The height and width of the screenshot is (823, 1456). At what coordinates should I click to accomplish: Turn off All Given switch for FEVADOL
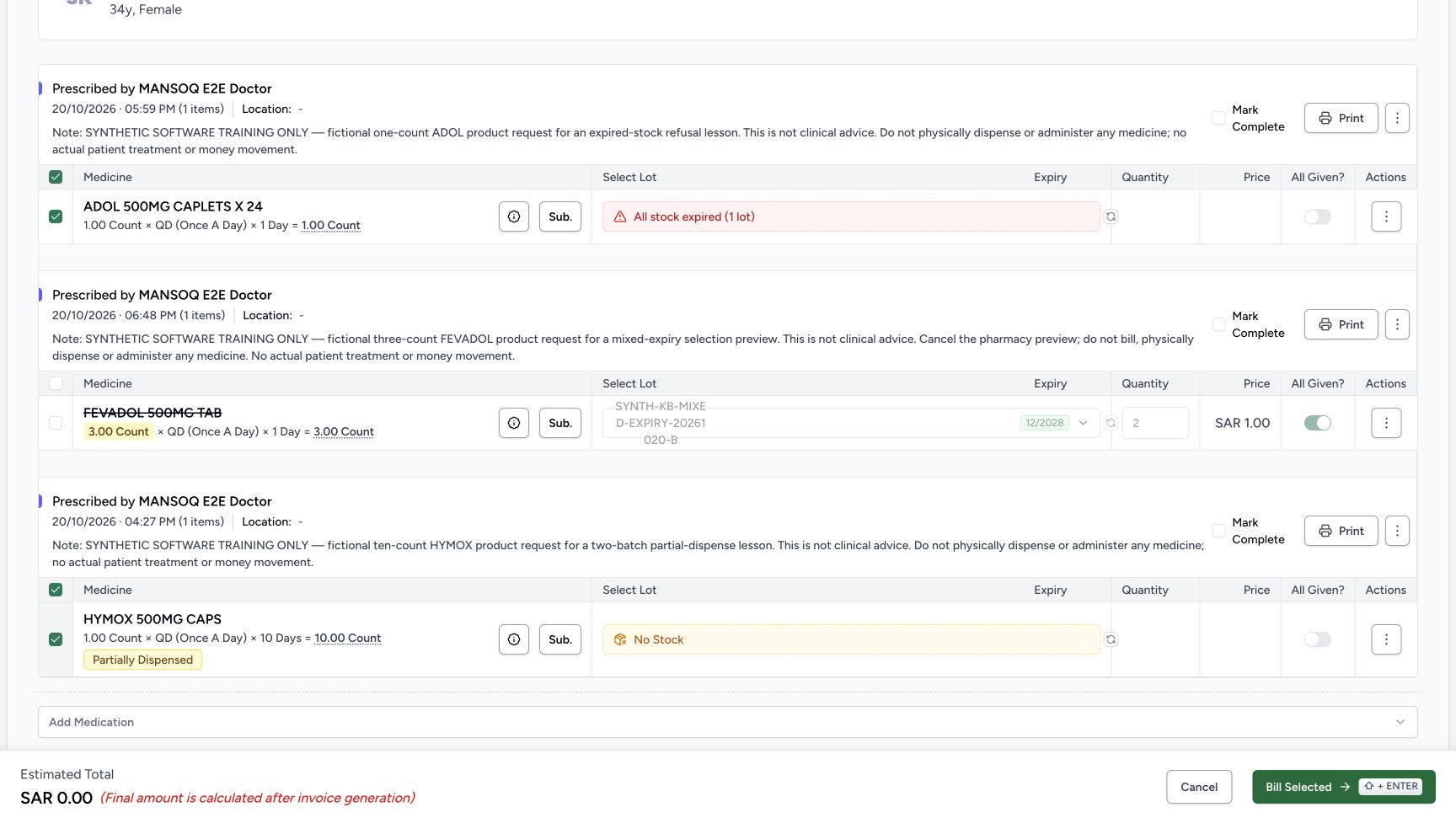(x=1318, y=423)
